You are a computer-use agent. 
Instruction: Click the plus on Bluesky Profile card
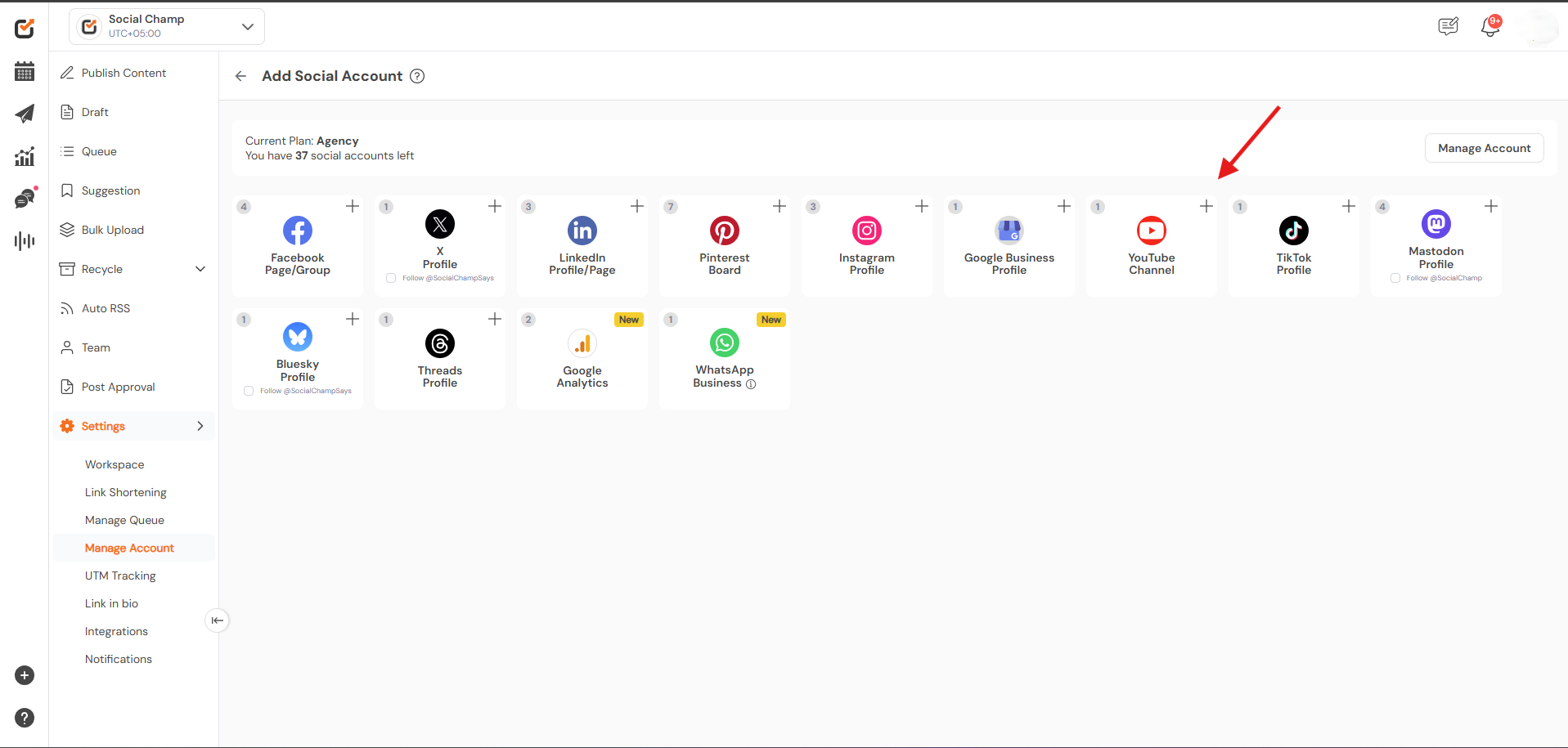click(353, 319)
